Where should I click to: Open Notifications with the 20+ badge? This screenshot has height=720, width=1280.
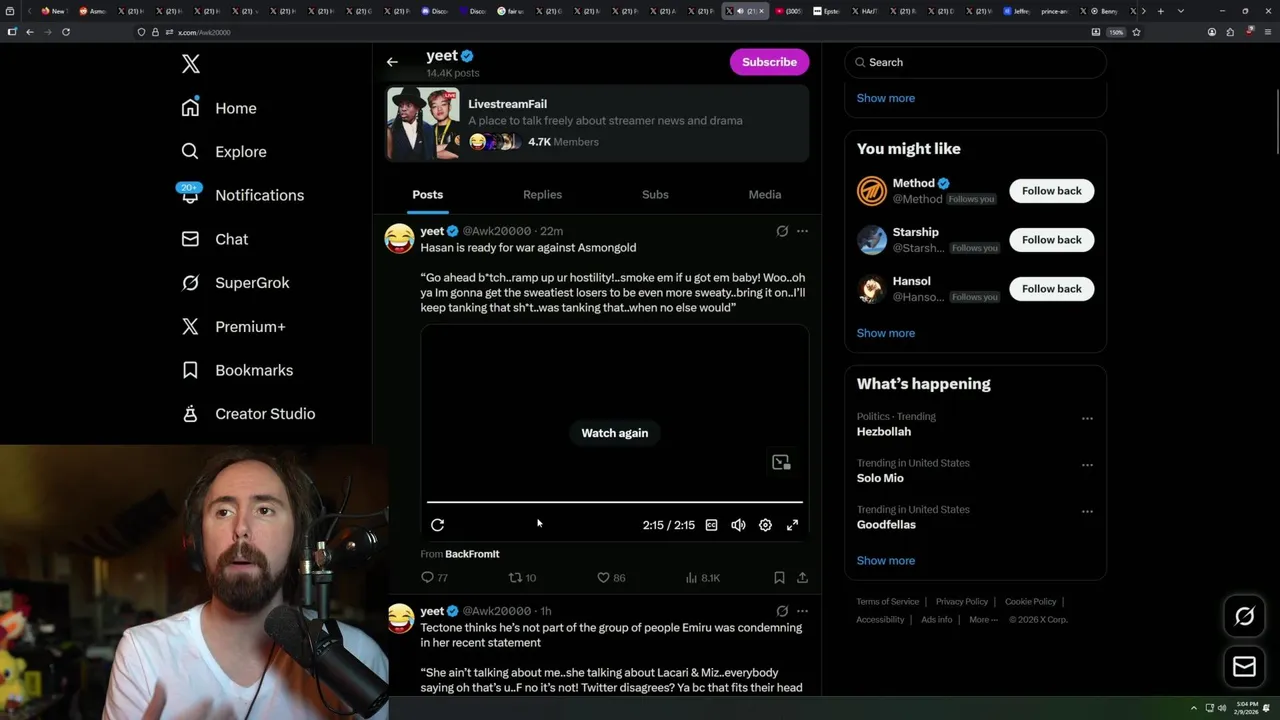click(242, 195)
